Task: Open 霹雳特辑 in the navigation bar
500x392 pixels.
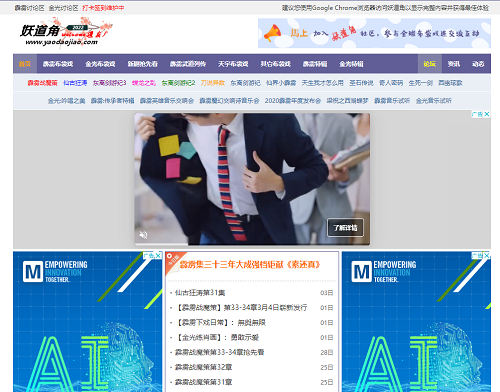Action: [315, 64]
